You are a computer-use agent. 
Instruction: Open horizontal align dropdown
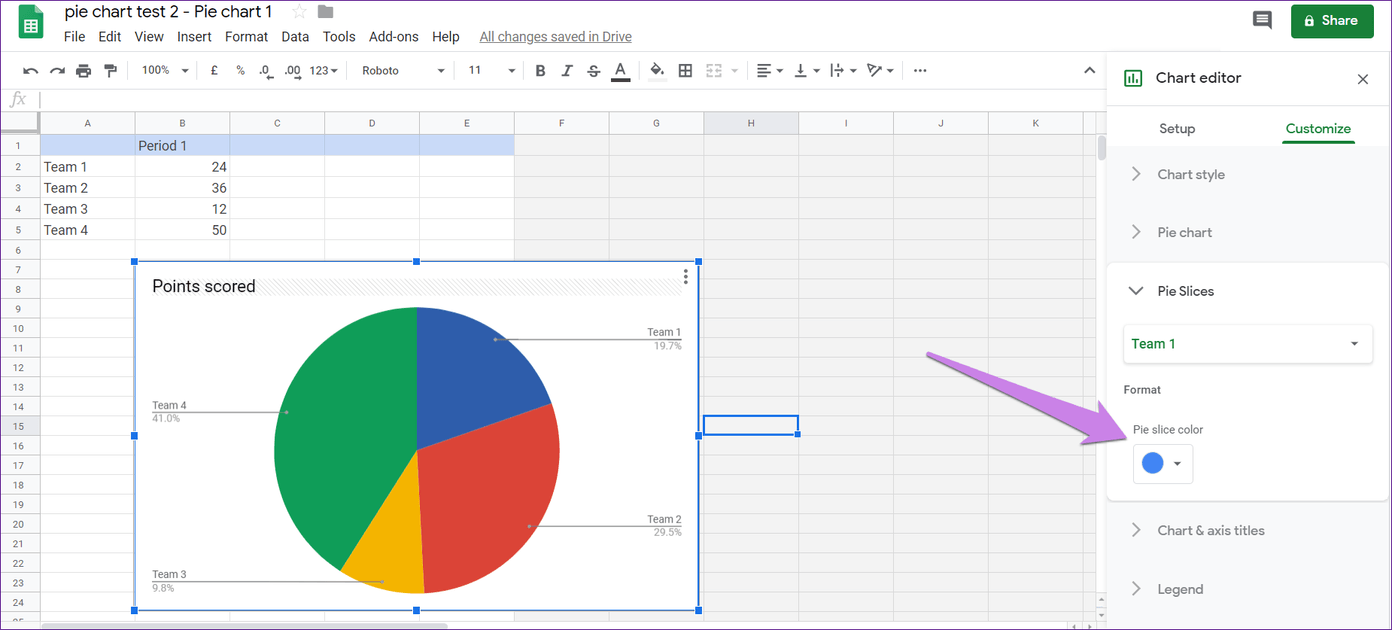[769, 71]
